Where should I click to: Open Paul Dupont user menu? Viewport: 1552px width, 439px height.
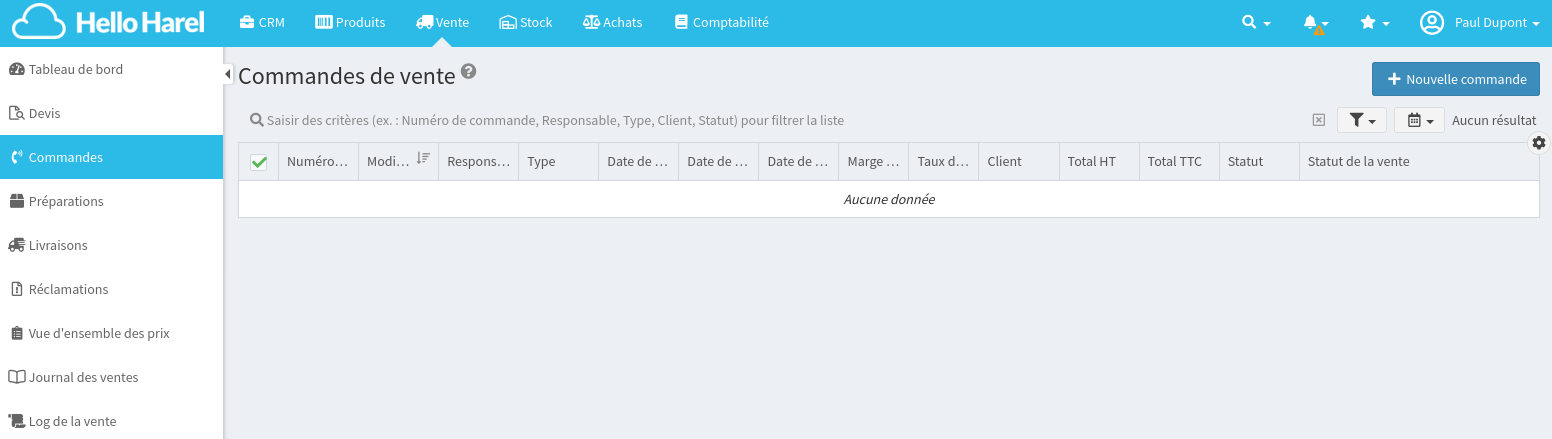click(x=1480, y=23)
